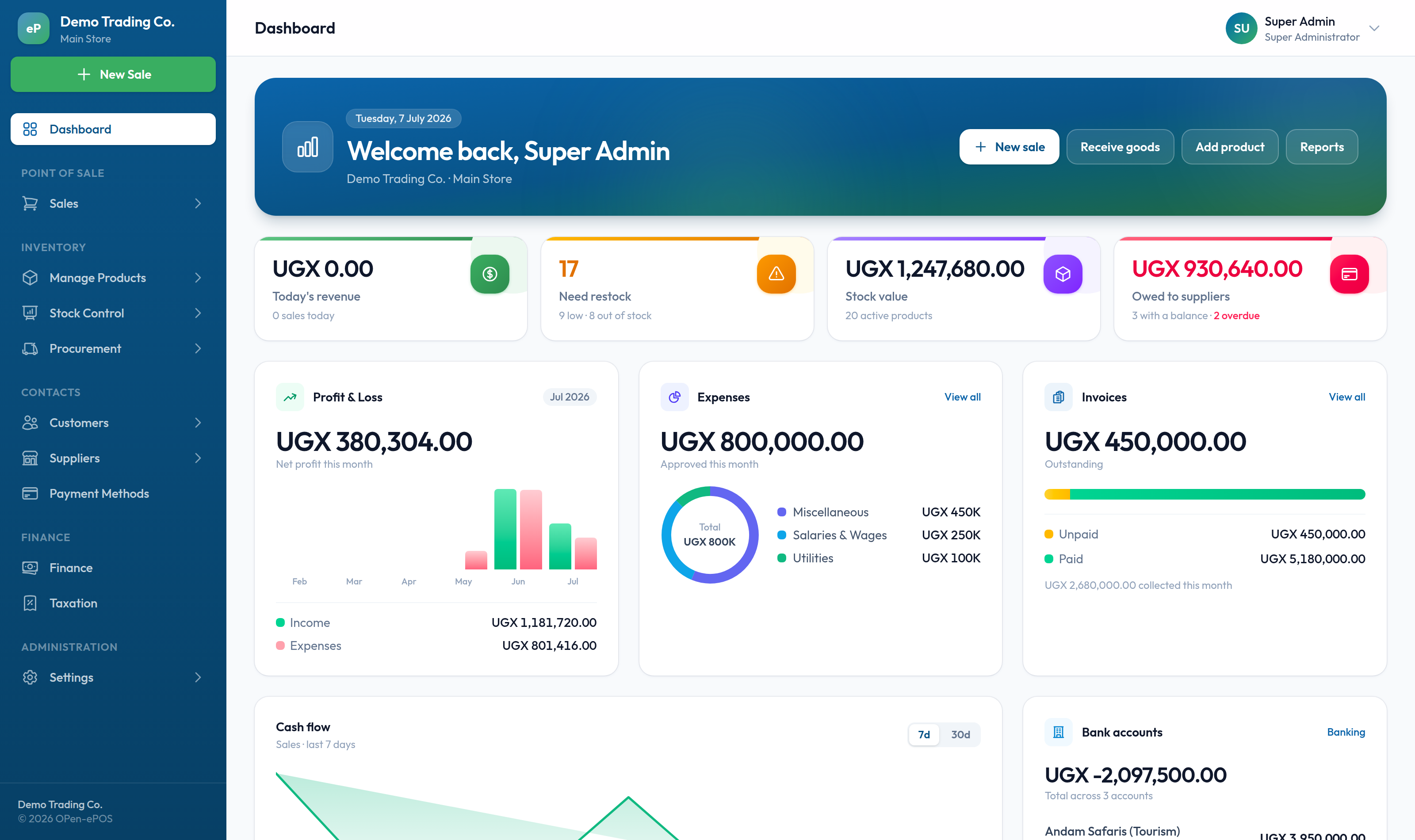The height and width of the screenshot is (840, 1415).
Task: Click the eP company logo icon
Action: pyautogui.click(x=34, y=28)
